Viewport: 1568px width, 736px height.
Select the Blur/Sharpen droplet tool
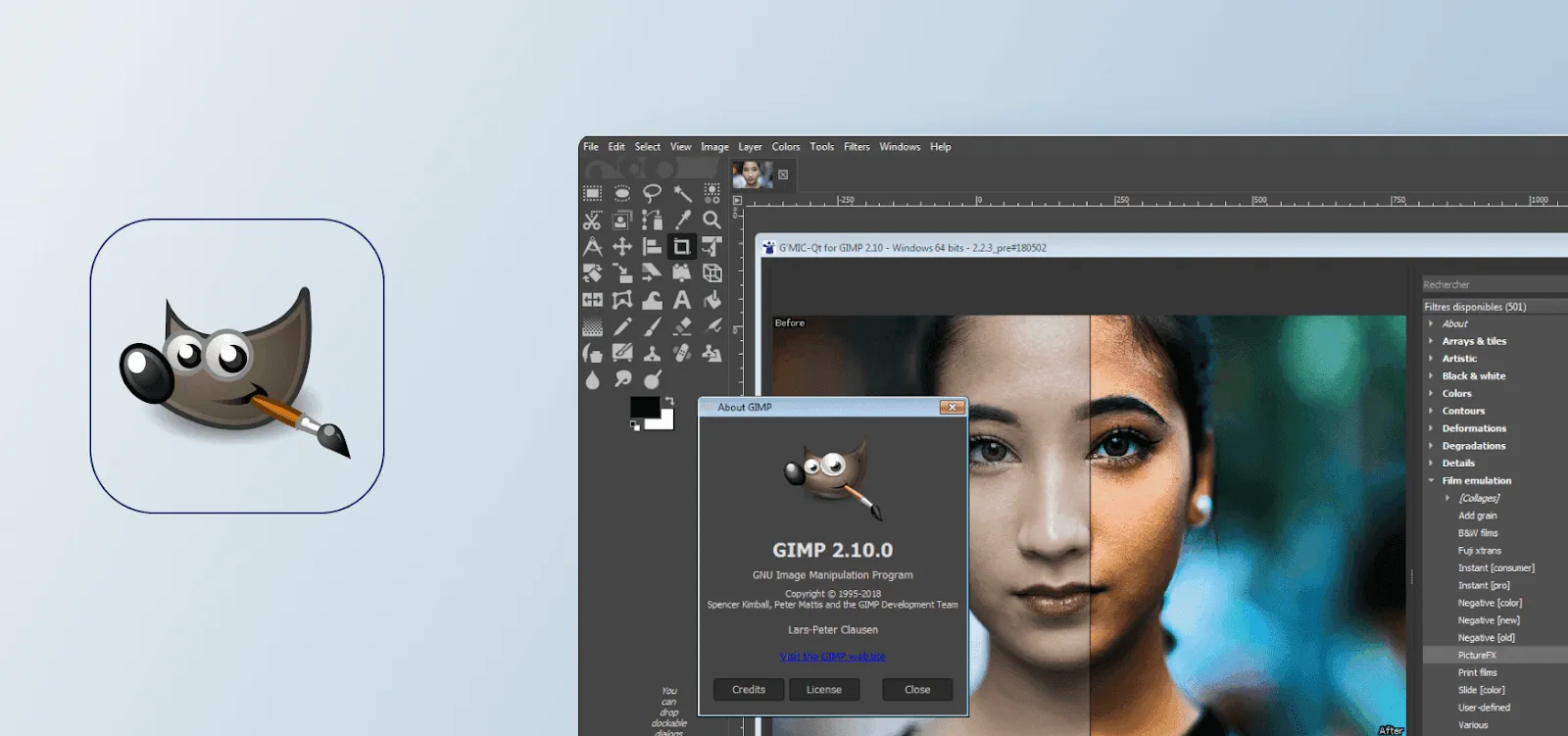pyautogui.click(x=593, y=379)
